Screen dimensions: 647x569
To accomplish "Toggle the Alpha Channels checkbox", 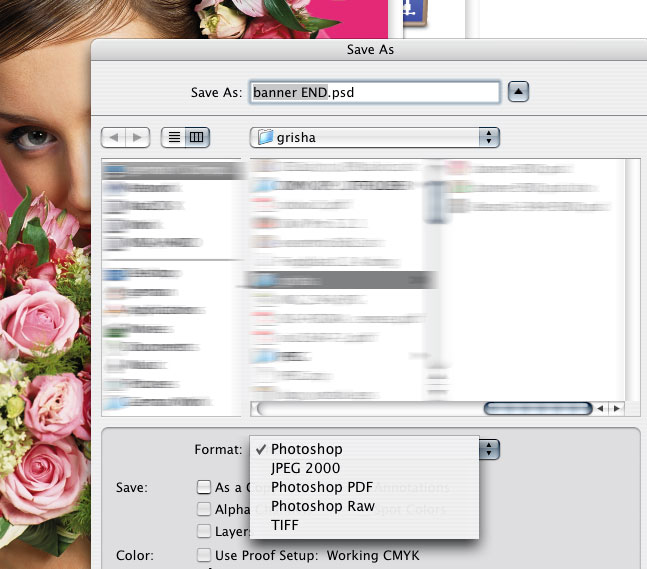I will 204,509.
